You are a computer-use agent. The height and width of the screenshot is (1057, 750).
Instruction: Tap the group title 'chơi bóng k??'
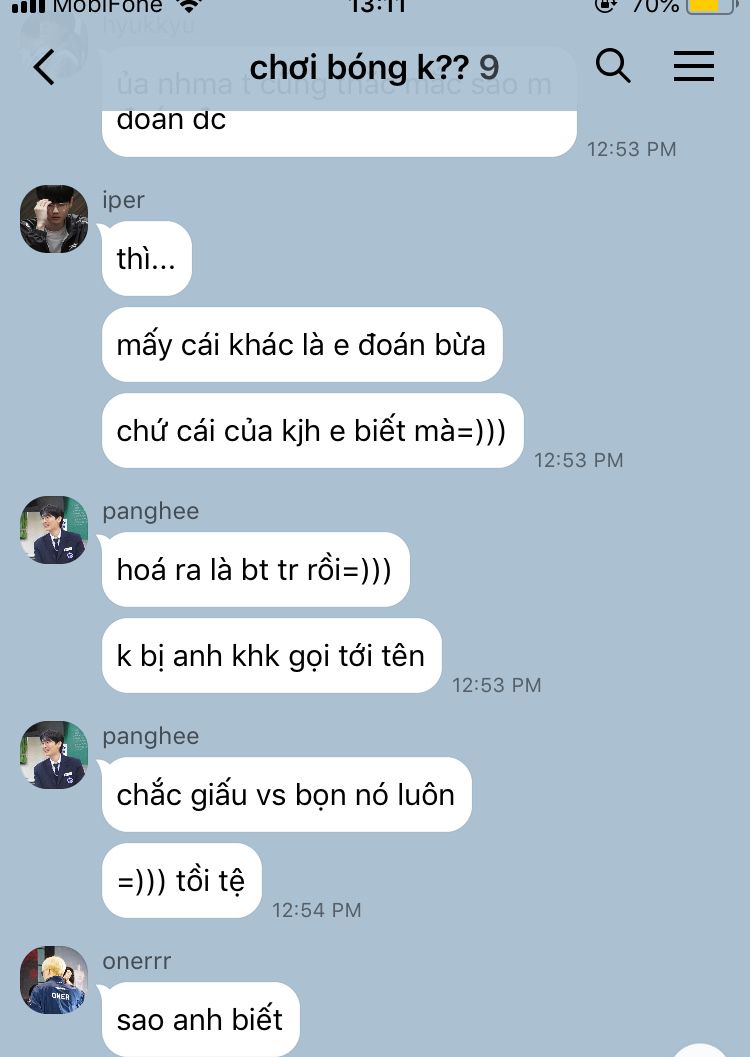pos(359,67)
